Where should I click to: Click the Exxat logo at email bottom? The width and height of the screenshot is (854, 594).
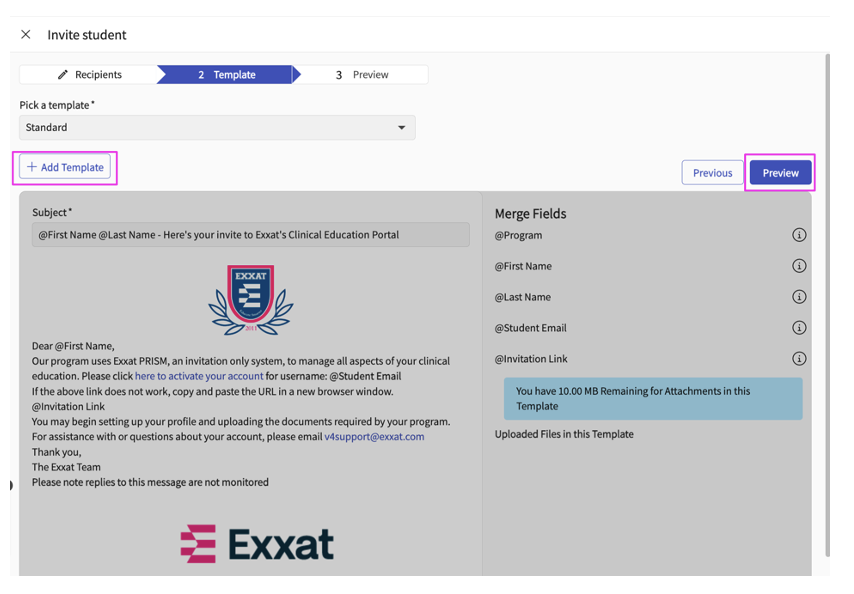point(257,545)
